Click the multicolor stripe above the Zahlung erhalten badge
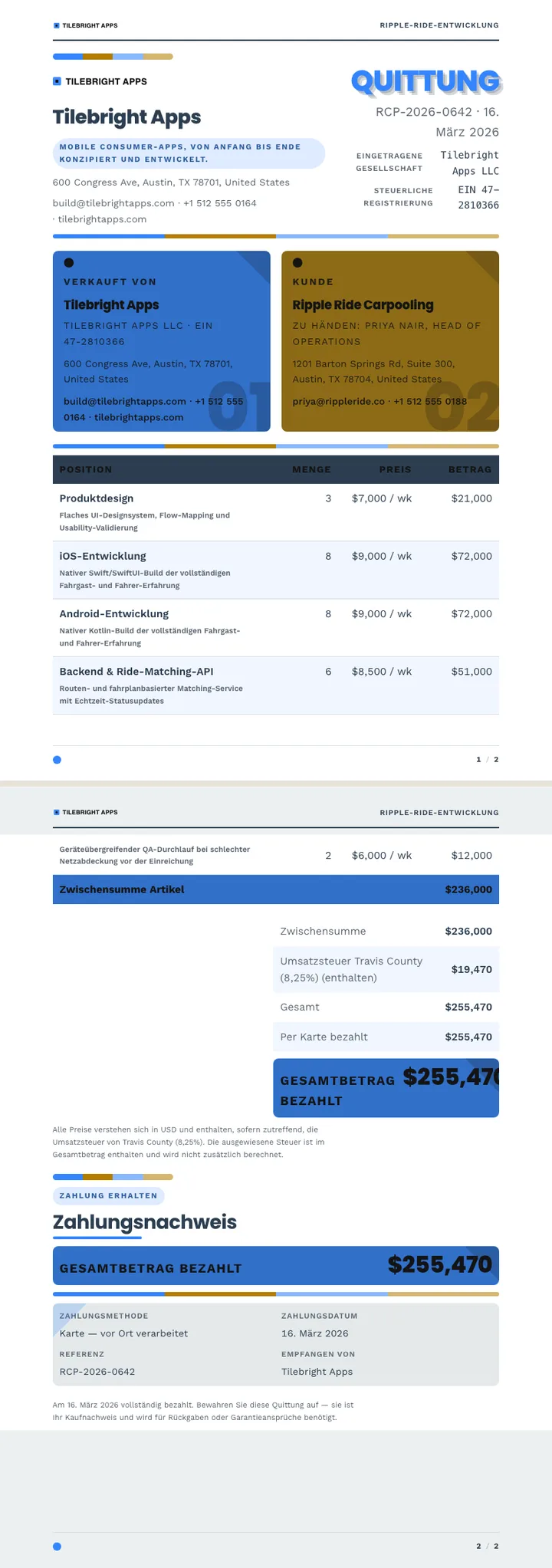The height and width of the screenshot is (1568, 552). (113, 1177)
